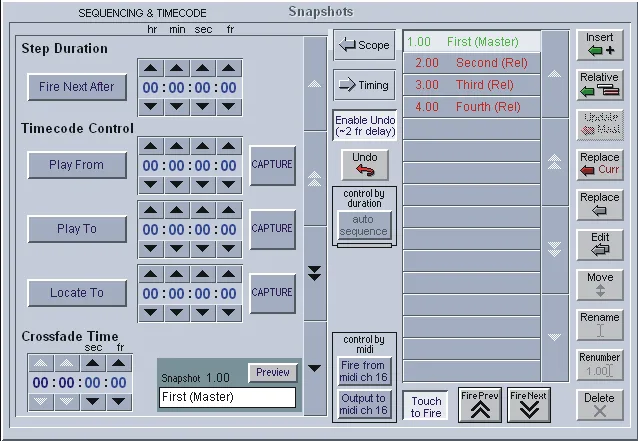638x441 pixels.
Task: Delete snapshot with the X button
Action: click(600, 405)
